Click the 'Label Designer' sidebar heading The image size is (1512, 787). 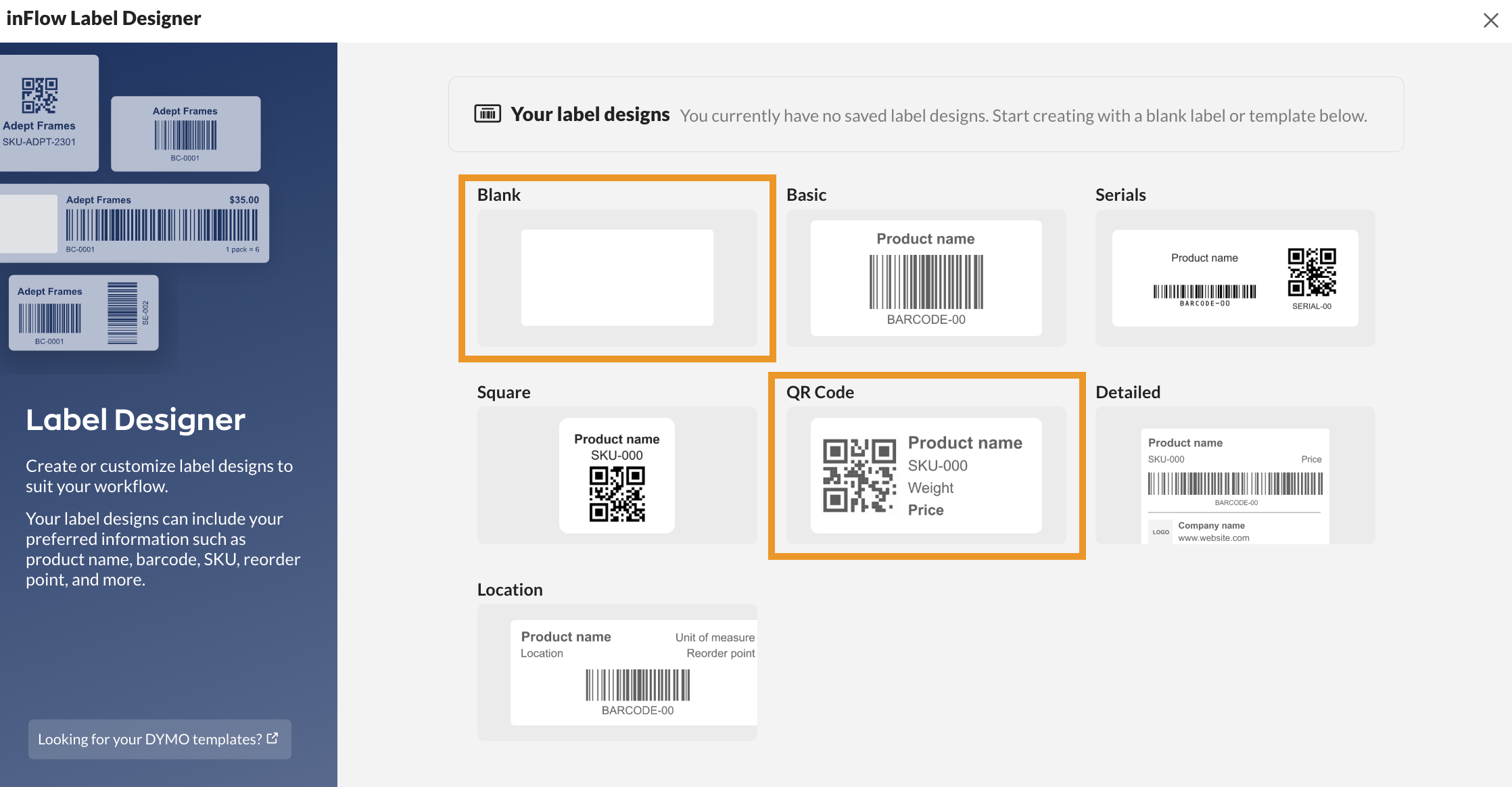pos(135,420)
